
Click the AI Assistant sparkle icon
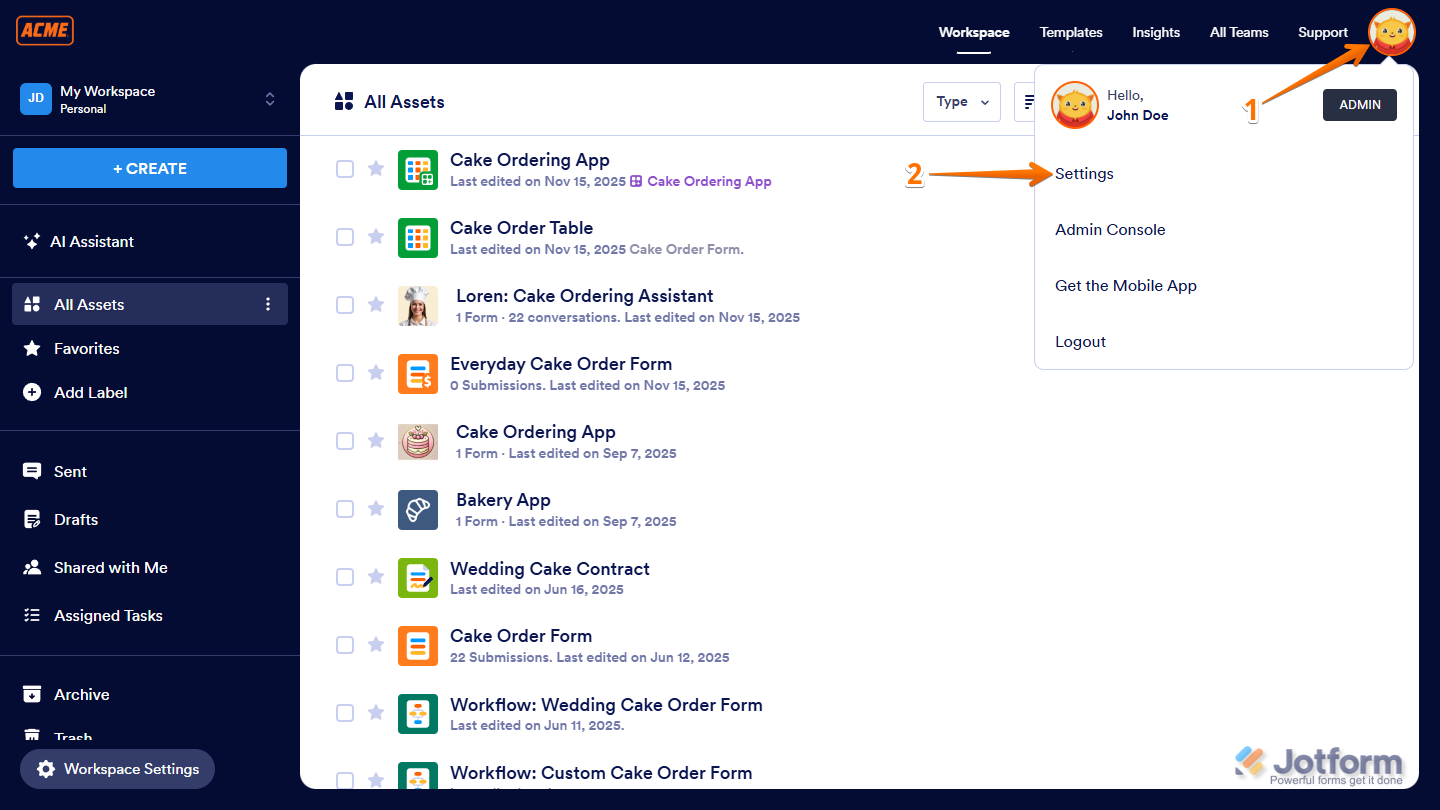[x=32, y=241]
